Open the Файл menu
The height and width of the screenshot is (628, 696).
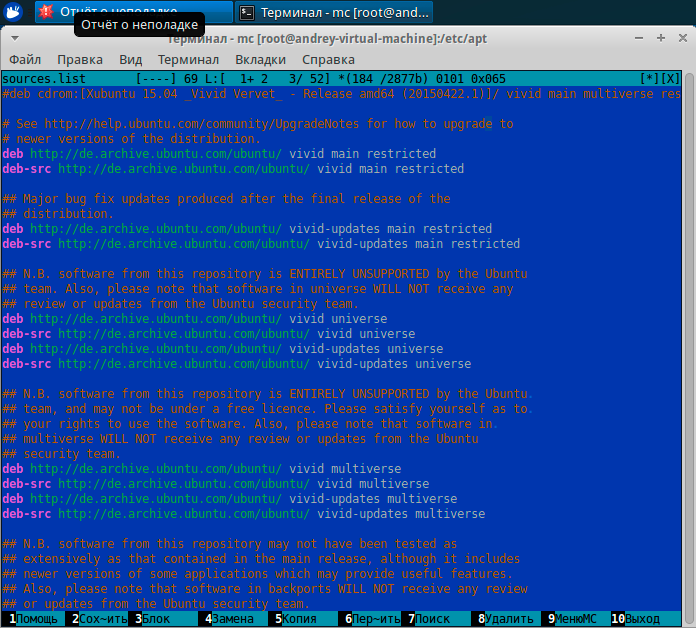[25, 59]
